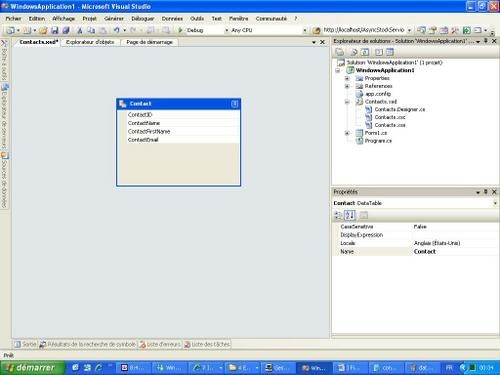Click the Save All toolbar icon
500x375 pixels.
tap(66, 30)
